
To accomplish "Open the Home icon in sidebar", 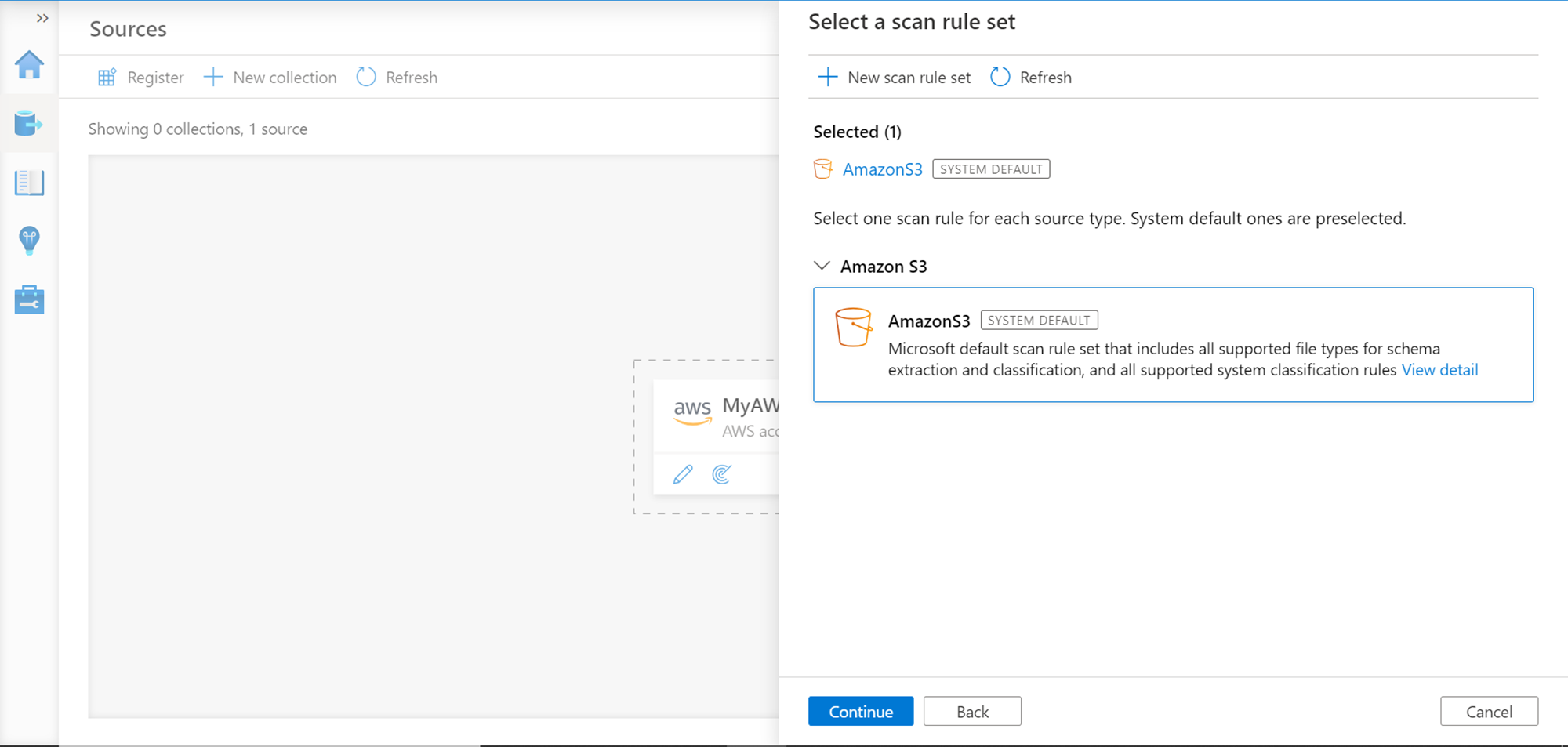I will pos(29,65).
